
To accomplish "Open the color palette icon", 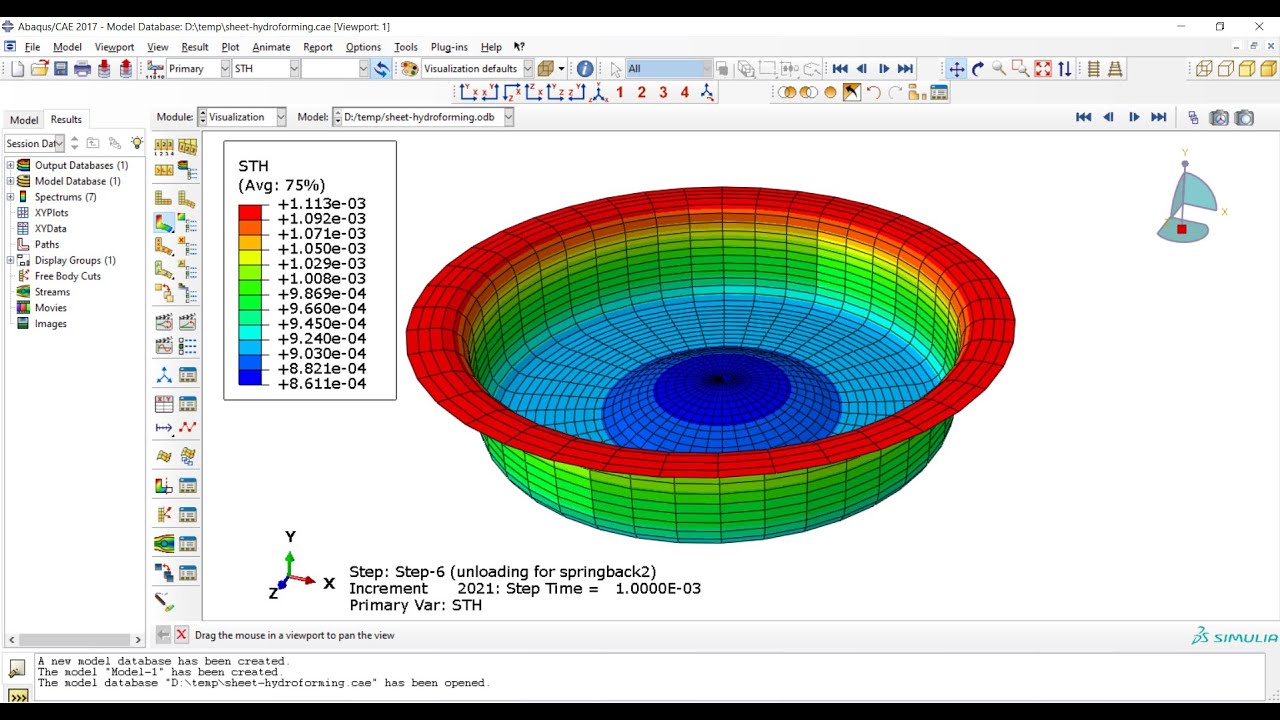I will point(409,69).
